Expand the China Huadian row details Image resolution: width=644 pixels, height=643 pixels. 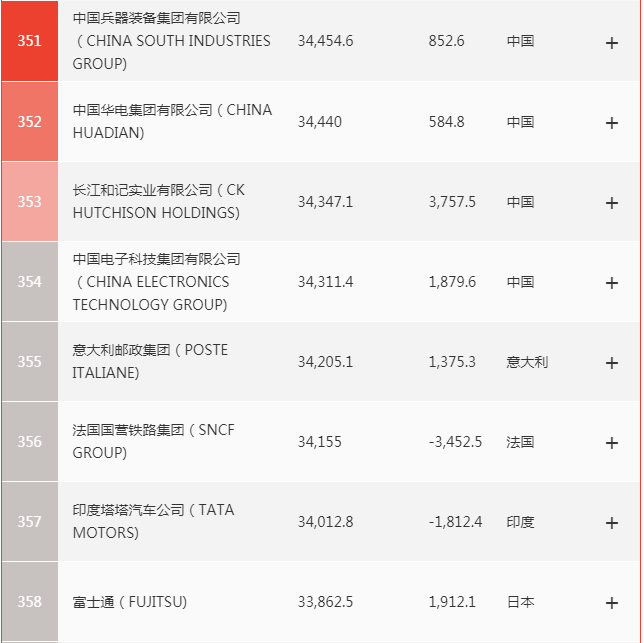click(612, 122)
